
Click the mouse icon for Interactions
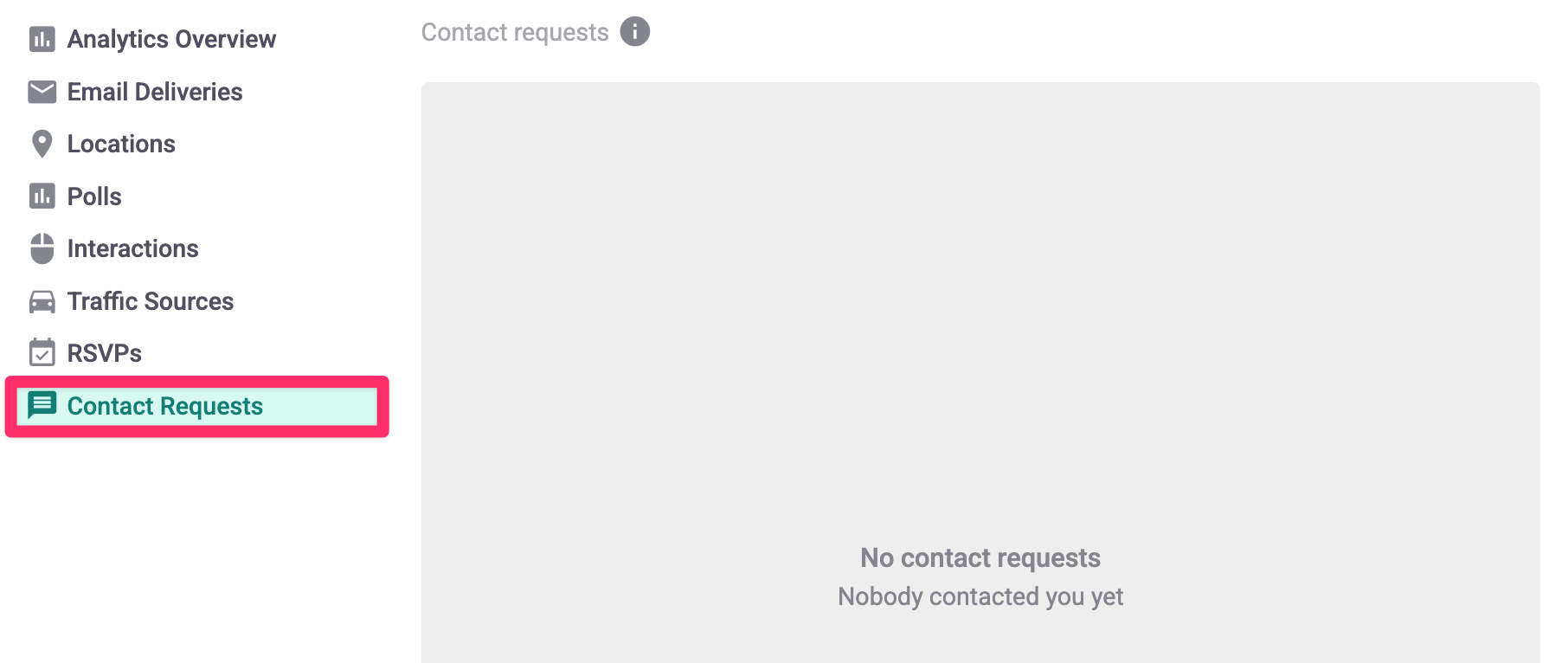(x=42, y=248)
